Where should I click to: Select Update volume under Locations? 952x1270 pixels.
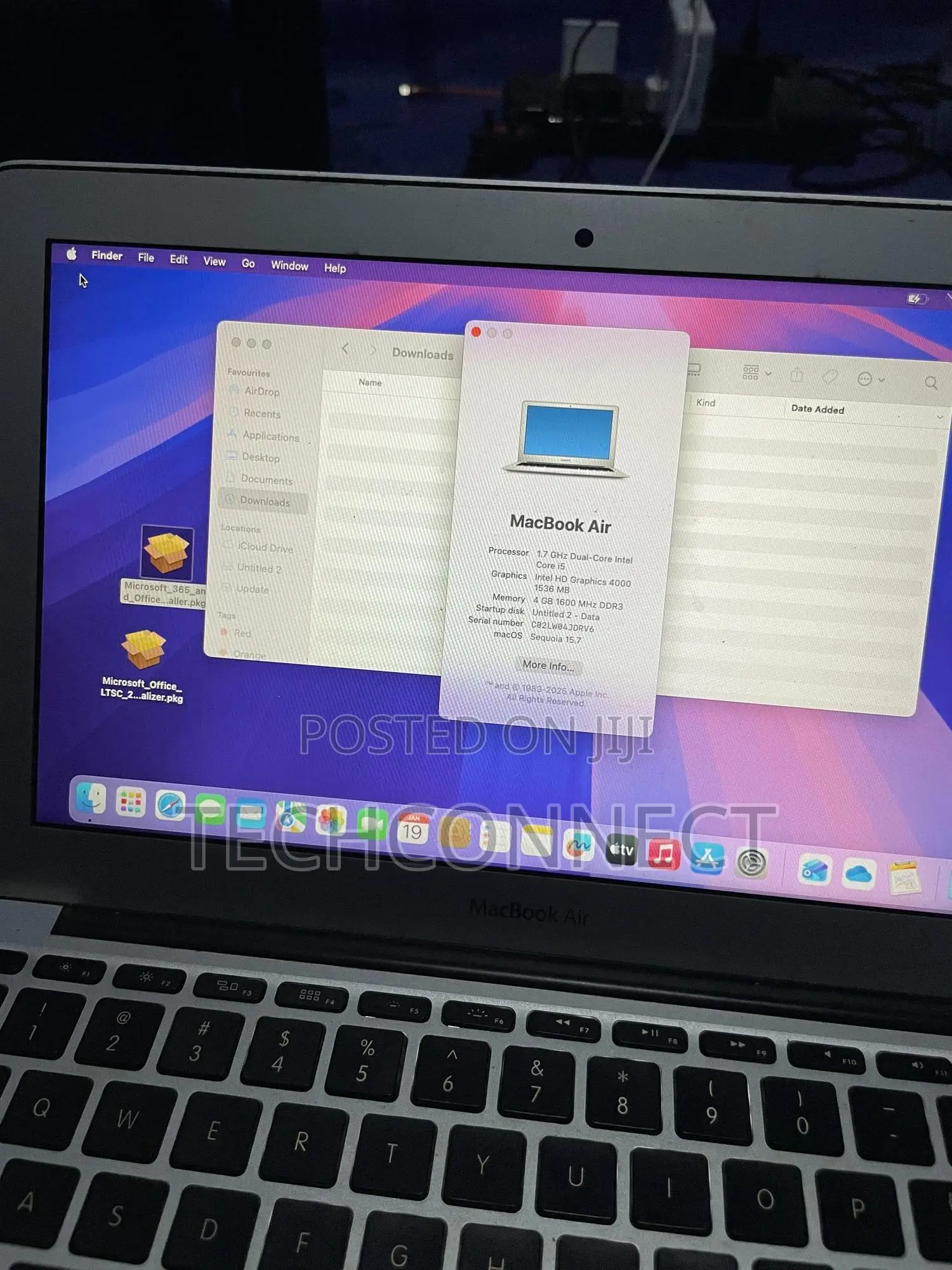pyautogui.click(x=252, y=589)
